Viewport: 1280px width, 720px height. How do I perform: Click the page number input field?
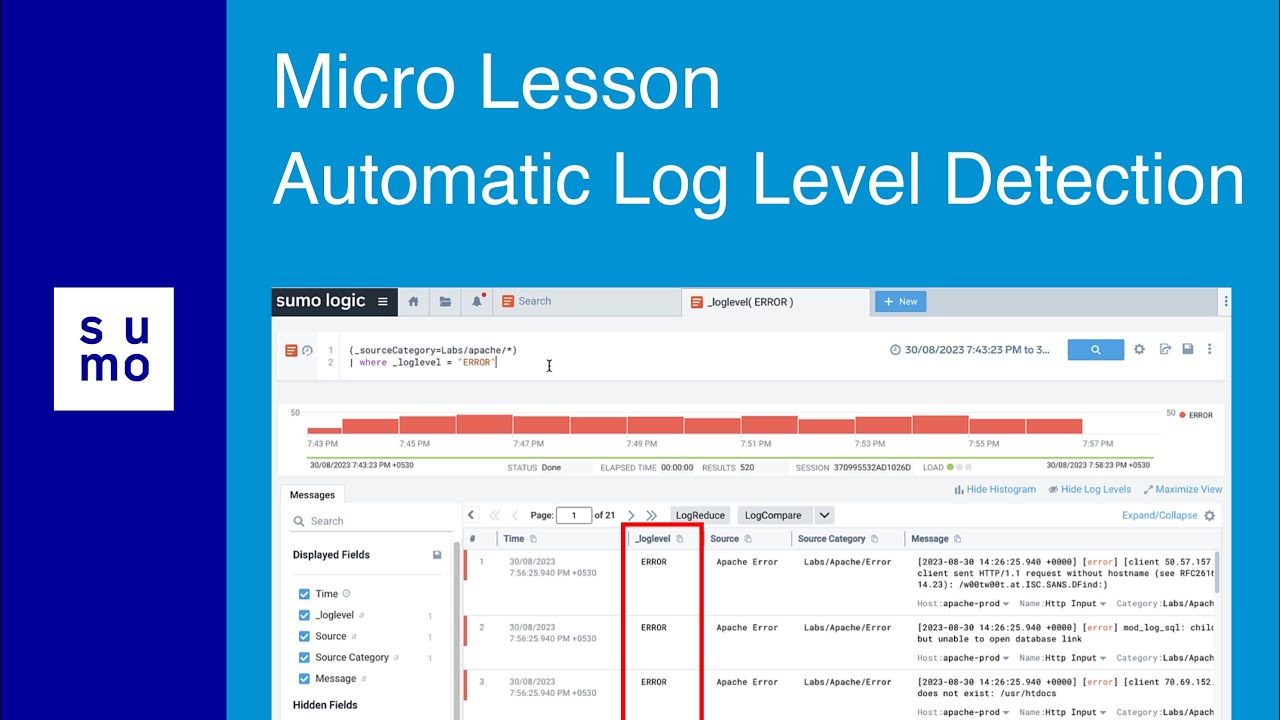pyautogui.click(x=574, y=515)
